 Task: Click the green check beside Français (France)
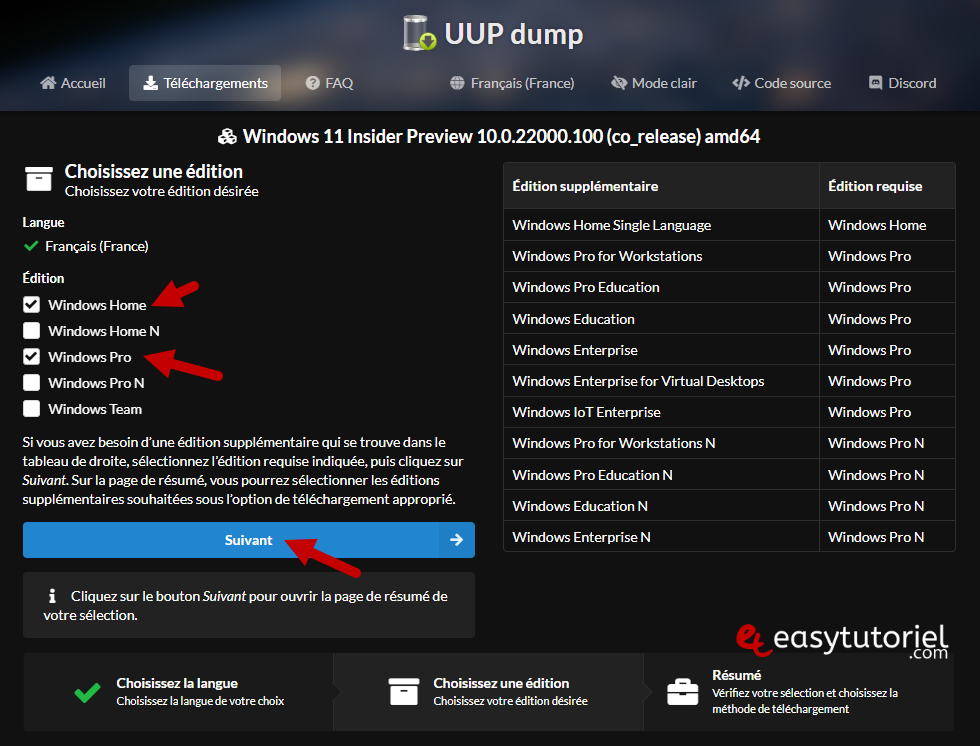tap(31, 246)
